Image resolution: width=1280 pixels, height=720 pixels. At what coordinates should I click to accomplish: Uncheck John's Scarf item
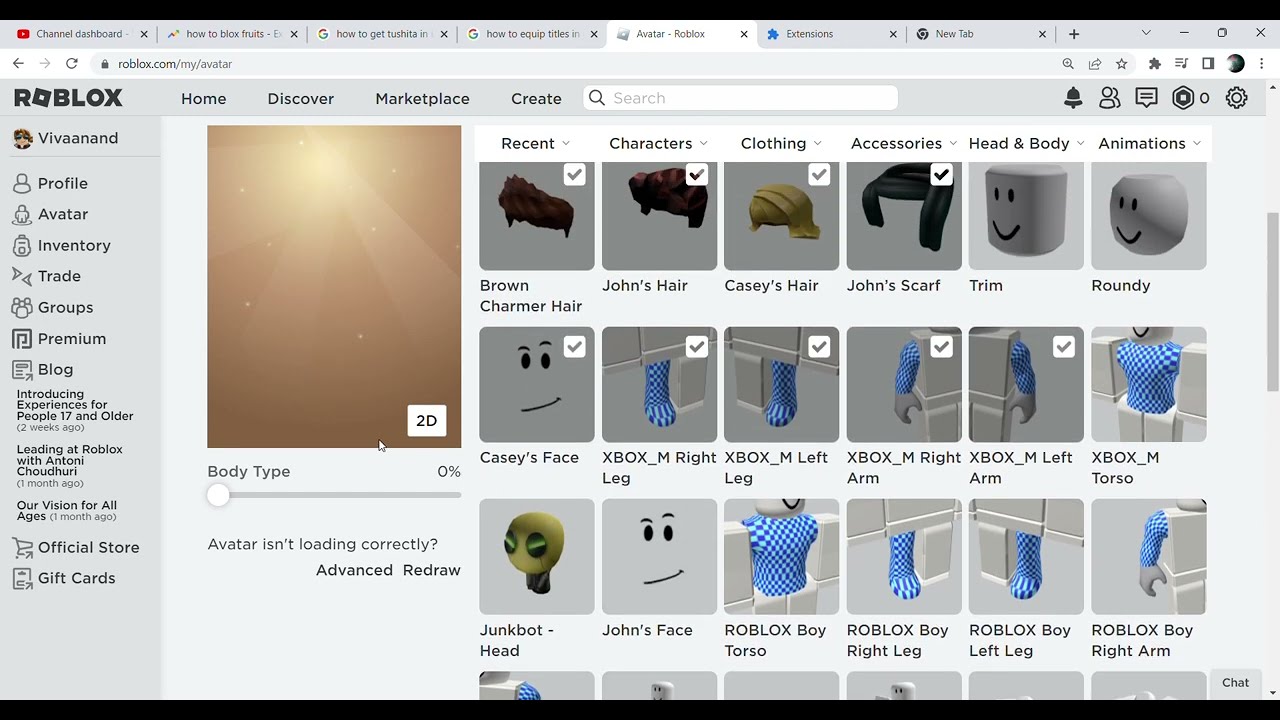pyautogui.click(x=941, y=175)
